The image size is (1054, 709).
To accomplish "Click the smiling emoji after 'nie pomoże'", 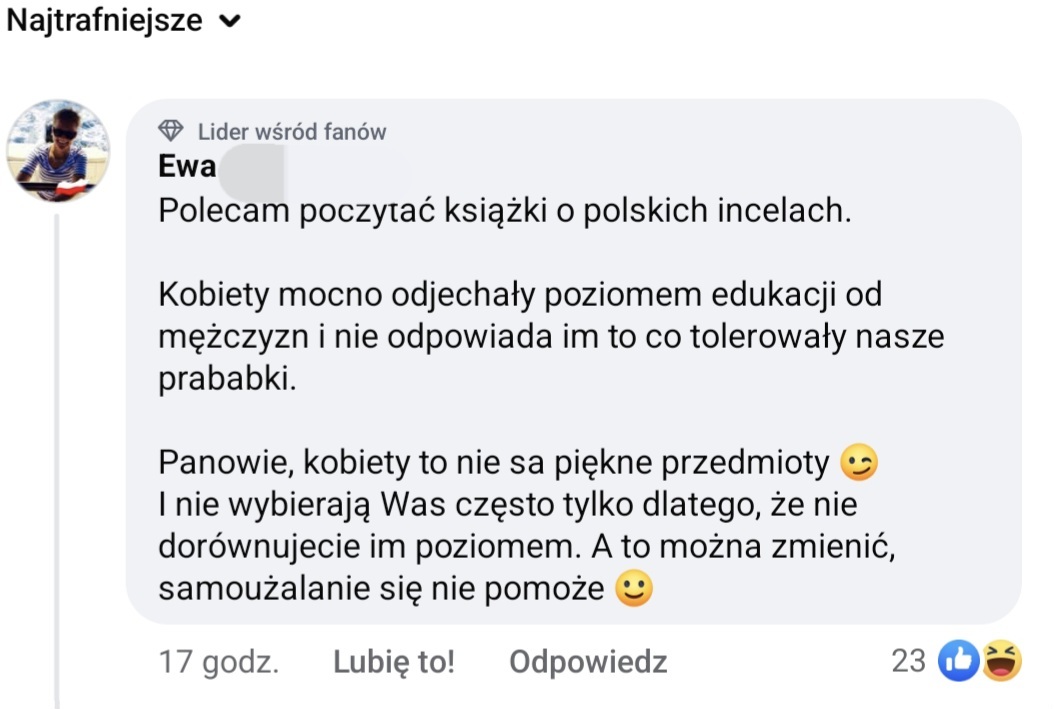I will pyautogui.click(x=634, y=589).
